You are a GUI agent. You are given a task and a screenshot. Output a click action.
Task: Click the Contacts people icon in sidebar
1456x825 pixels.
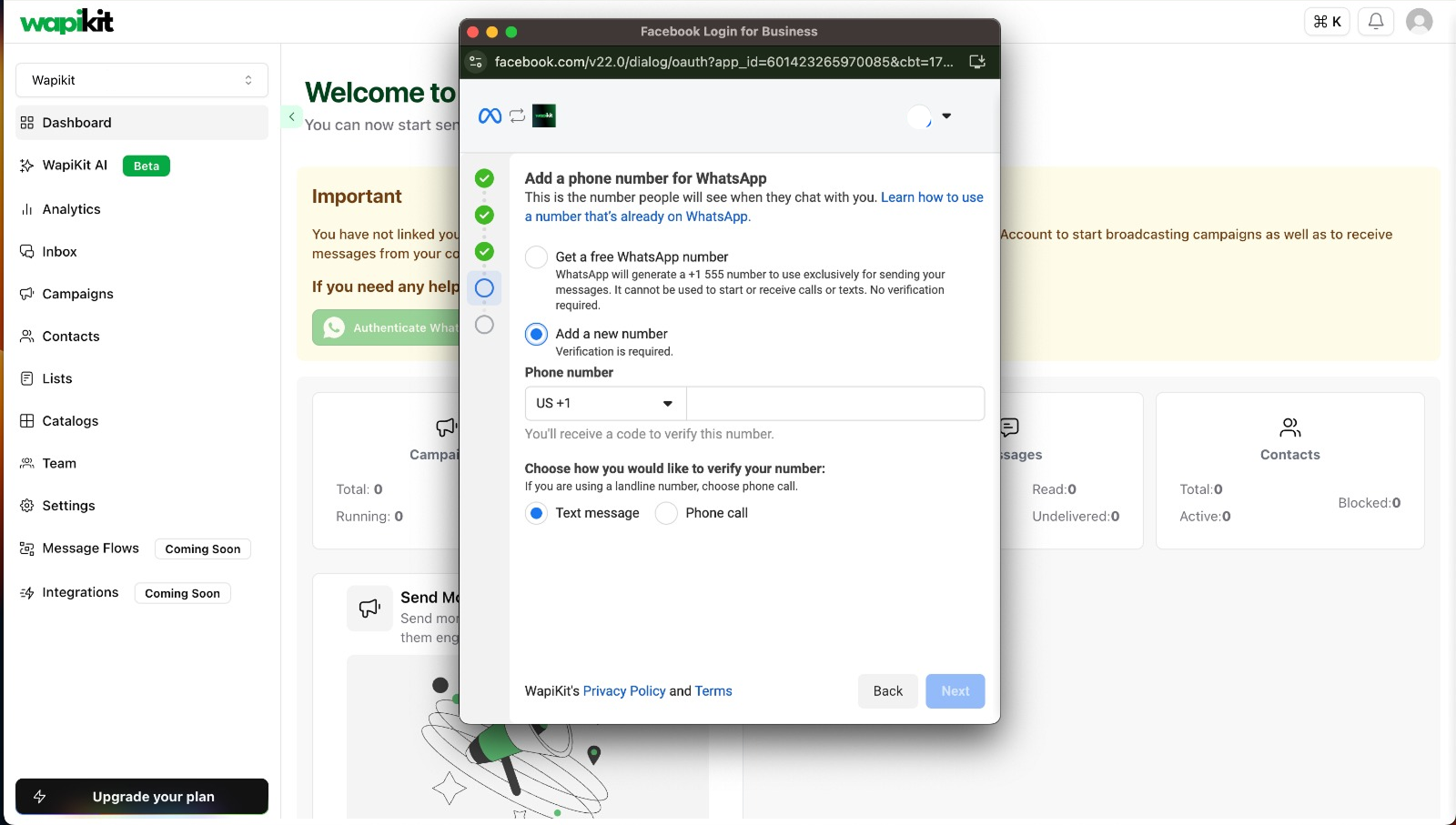(27, 337)
